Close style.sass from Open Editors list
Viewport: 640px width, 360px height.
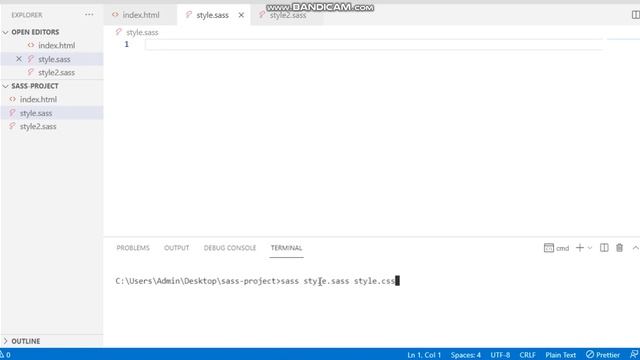19,59
